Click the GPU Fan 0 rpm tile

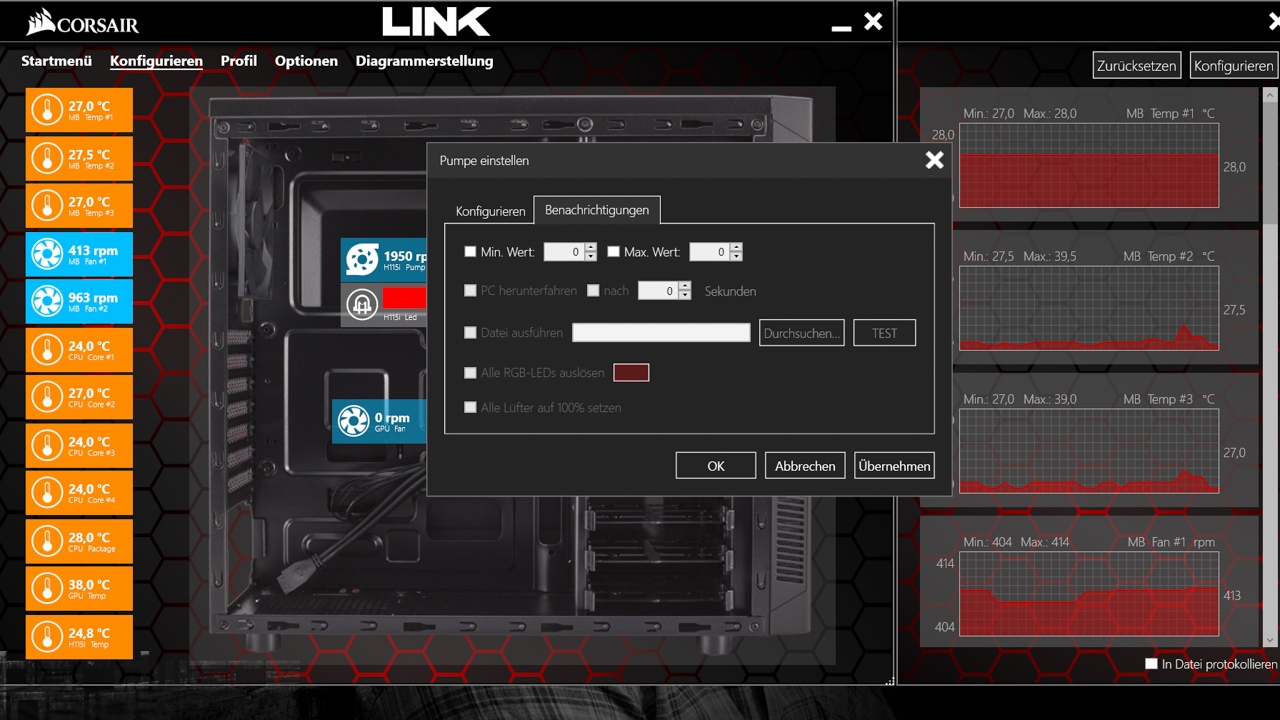coord(379,421)
